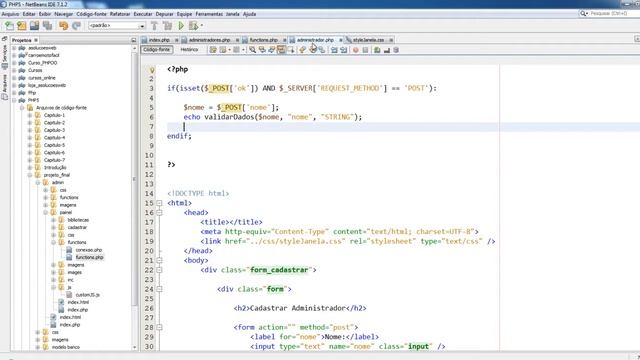This screenshot has height=360, width=640.
Task: Click the word endif; on line 8
Action: [x=179, y=136]
